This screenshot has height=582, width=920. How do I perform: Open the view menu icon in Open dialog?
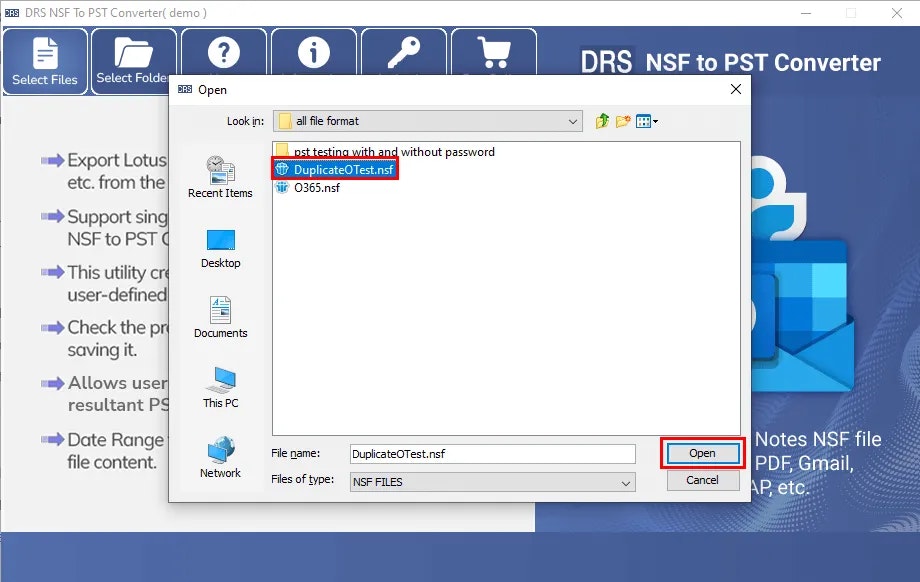(x=647, y=121)
